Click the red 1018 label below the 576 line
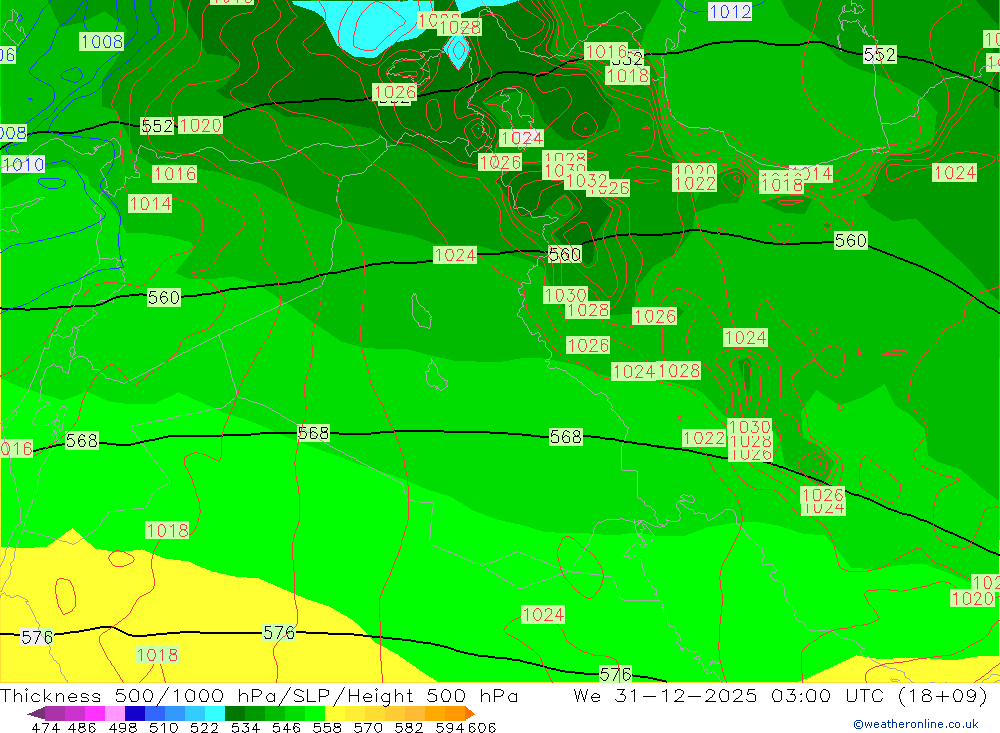 (x=157, y=655)
